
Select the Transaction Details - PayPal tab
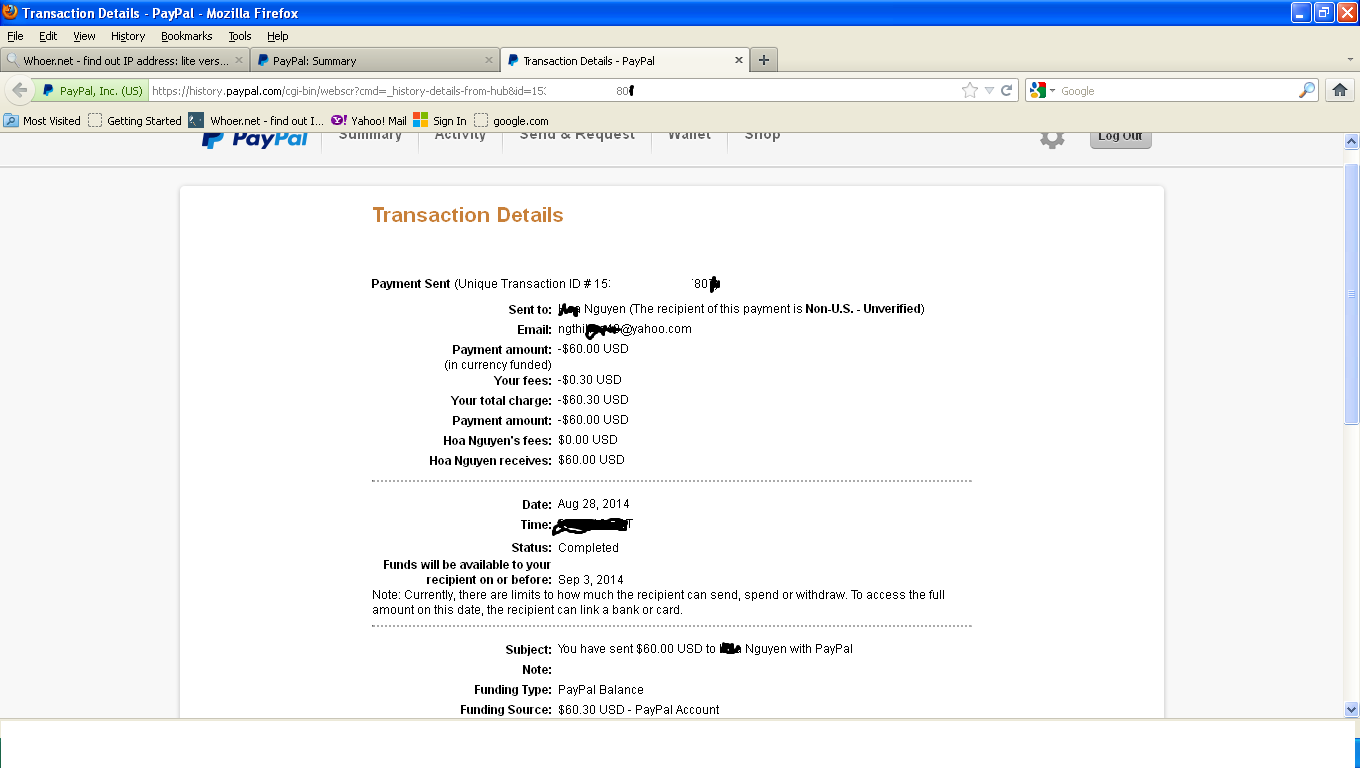click(625, 60)
